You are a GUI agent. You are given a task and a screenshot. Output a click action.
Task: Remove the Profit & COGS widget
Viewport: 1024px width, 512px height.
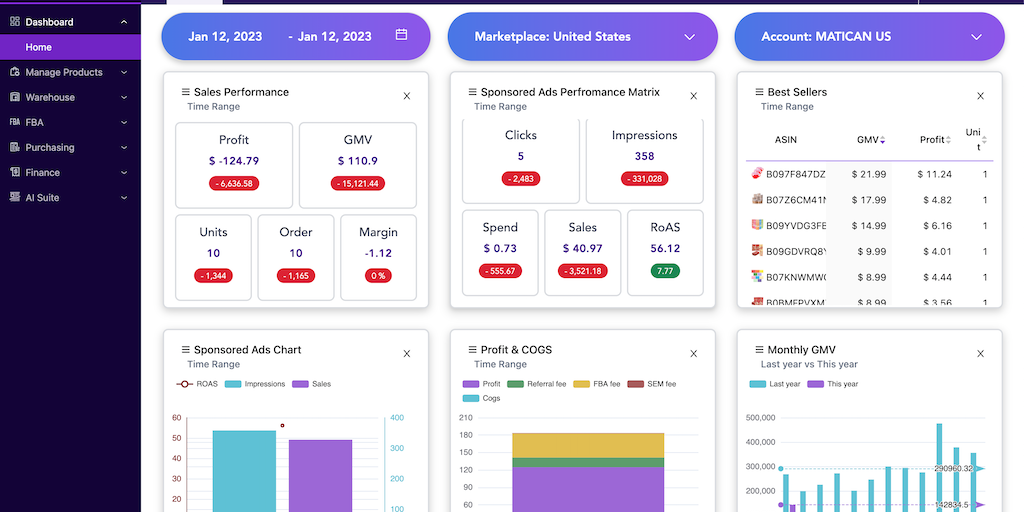coord(694,354)
